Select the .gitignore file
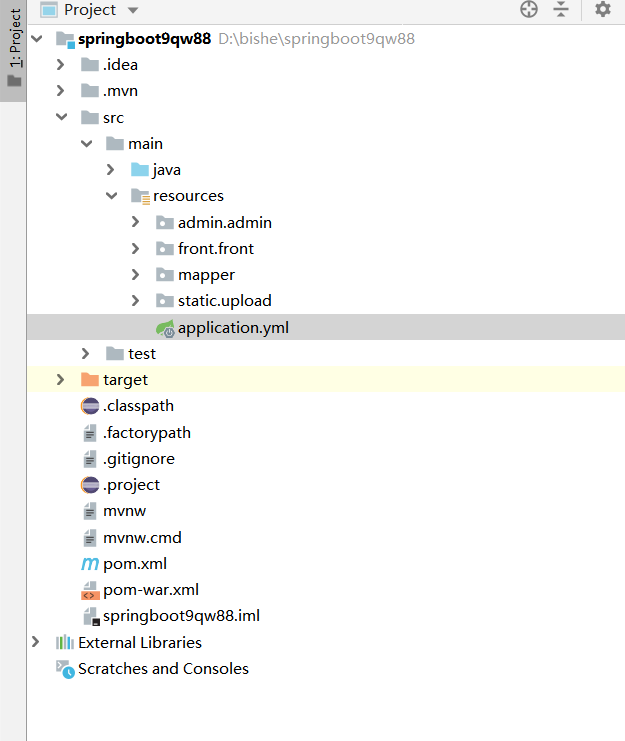This screenshot has height=741, width=625. pos(138,459)
